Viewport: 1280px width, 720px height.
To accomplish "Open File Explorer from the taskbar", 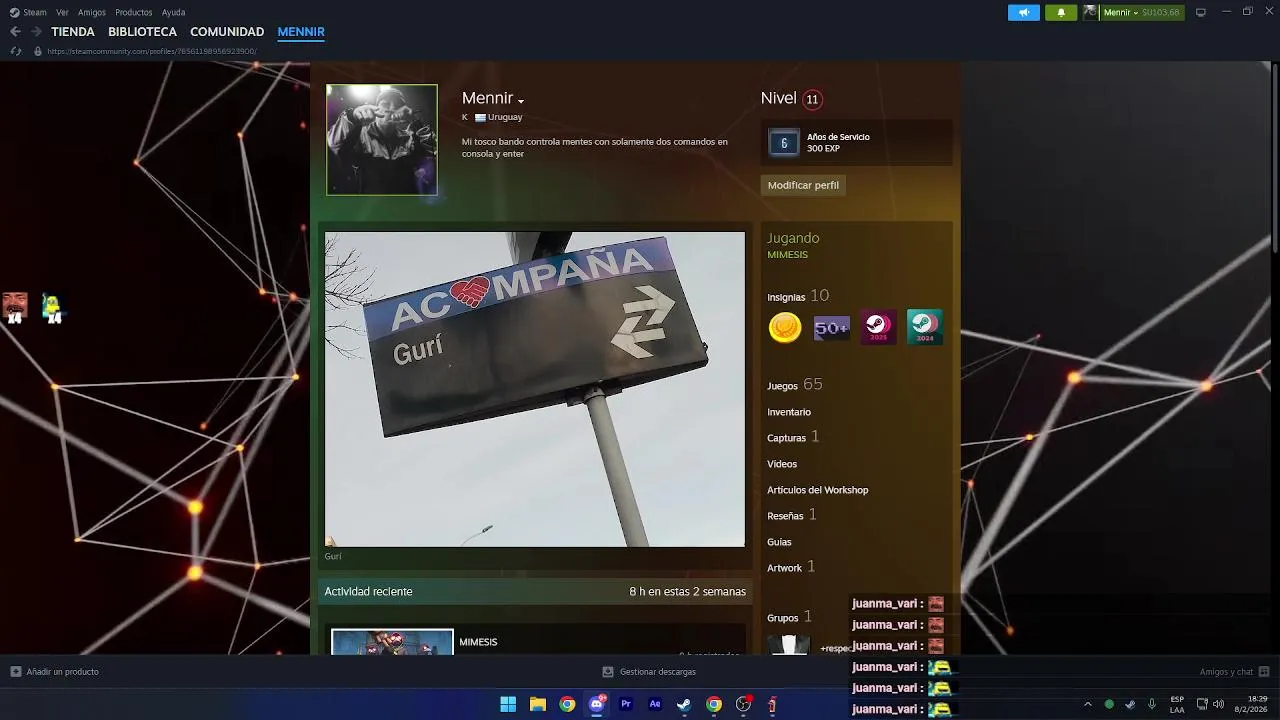I will [x=538, y=704].
